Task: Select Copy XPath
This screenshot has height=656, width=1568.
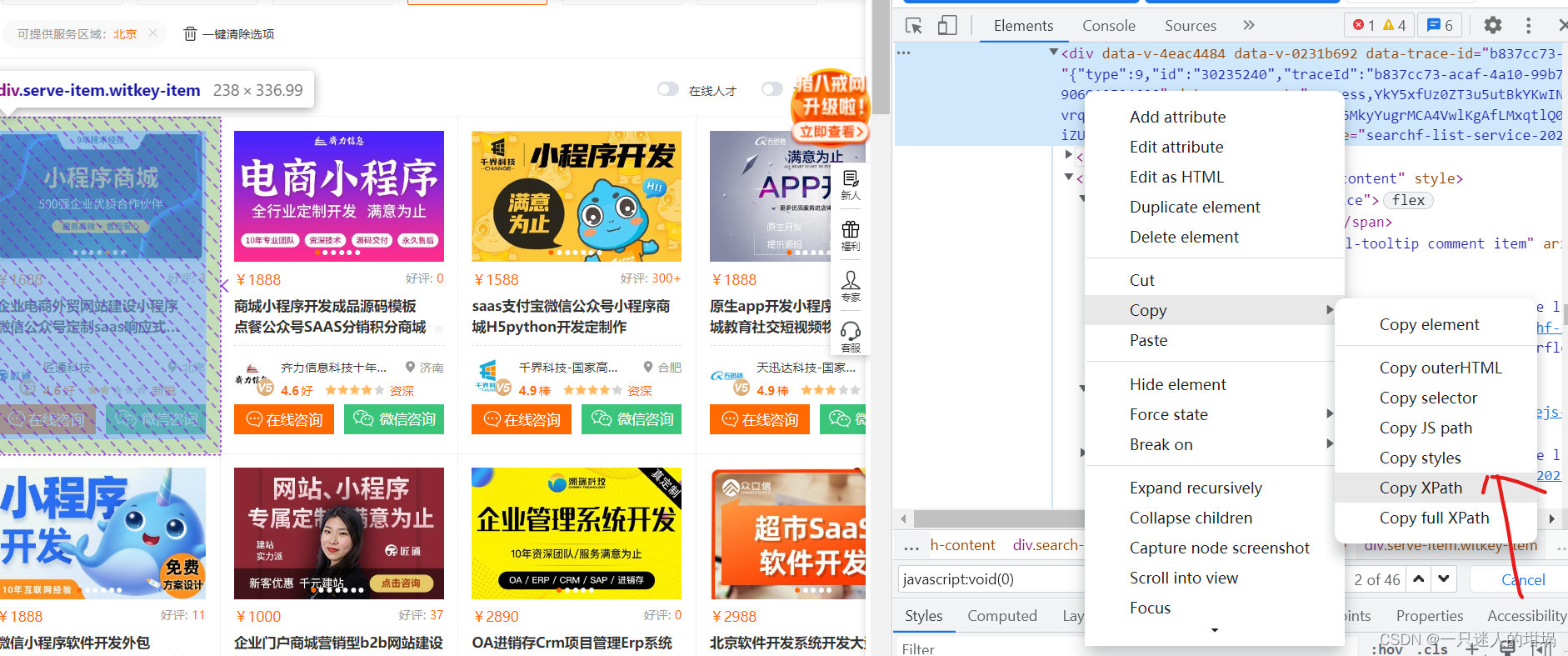Action: [x=1436, y=488]
